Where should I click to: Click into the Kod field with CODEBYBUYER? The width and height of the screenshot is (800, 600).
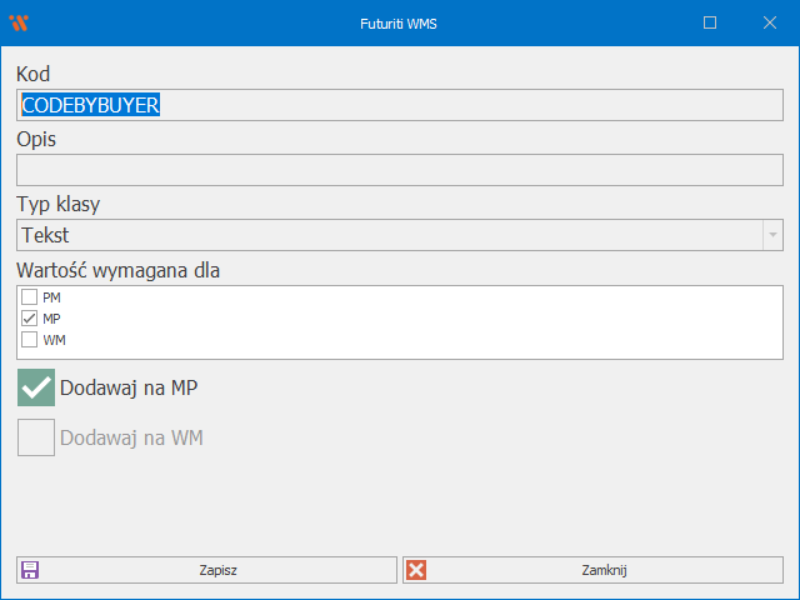(400, 105)
